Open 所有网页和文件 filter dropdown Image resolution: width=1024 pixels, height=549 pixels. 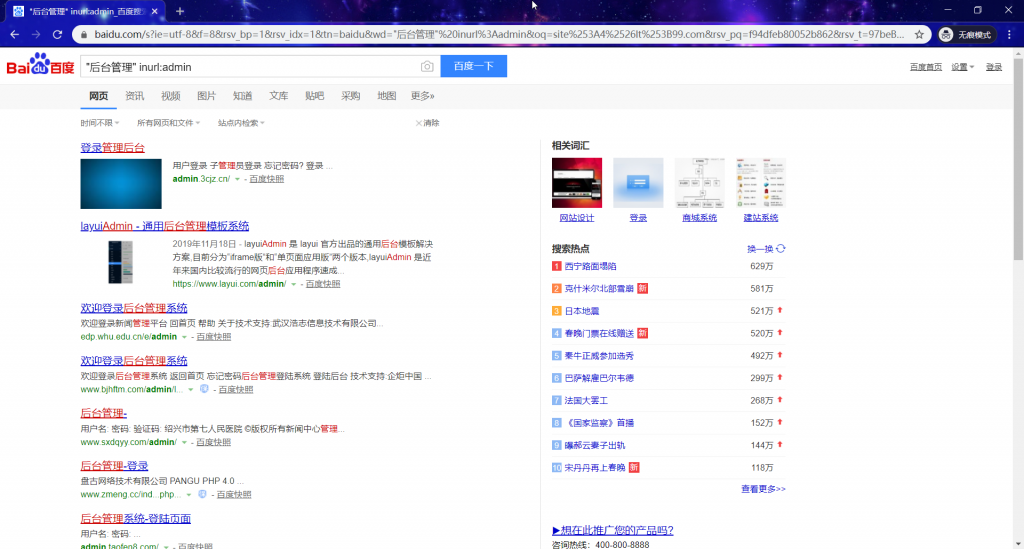tap(168, 123)
